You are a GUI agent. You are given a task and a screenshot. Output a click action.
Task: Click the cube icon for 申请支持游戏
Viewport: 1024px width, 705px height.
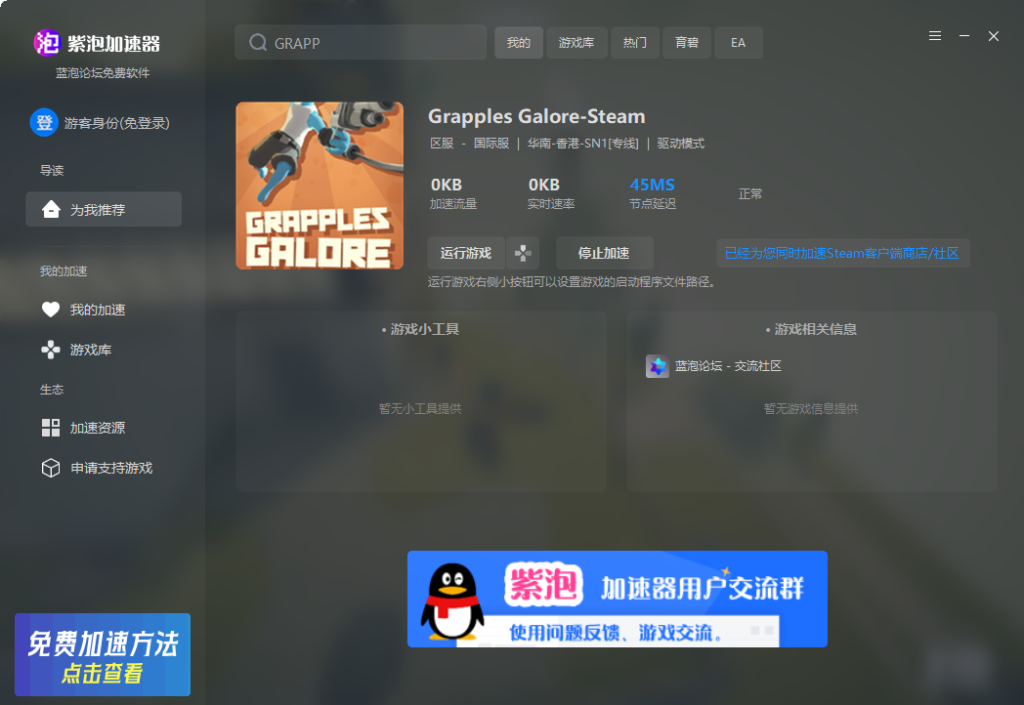[x=50, y=468]
